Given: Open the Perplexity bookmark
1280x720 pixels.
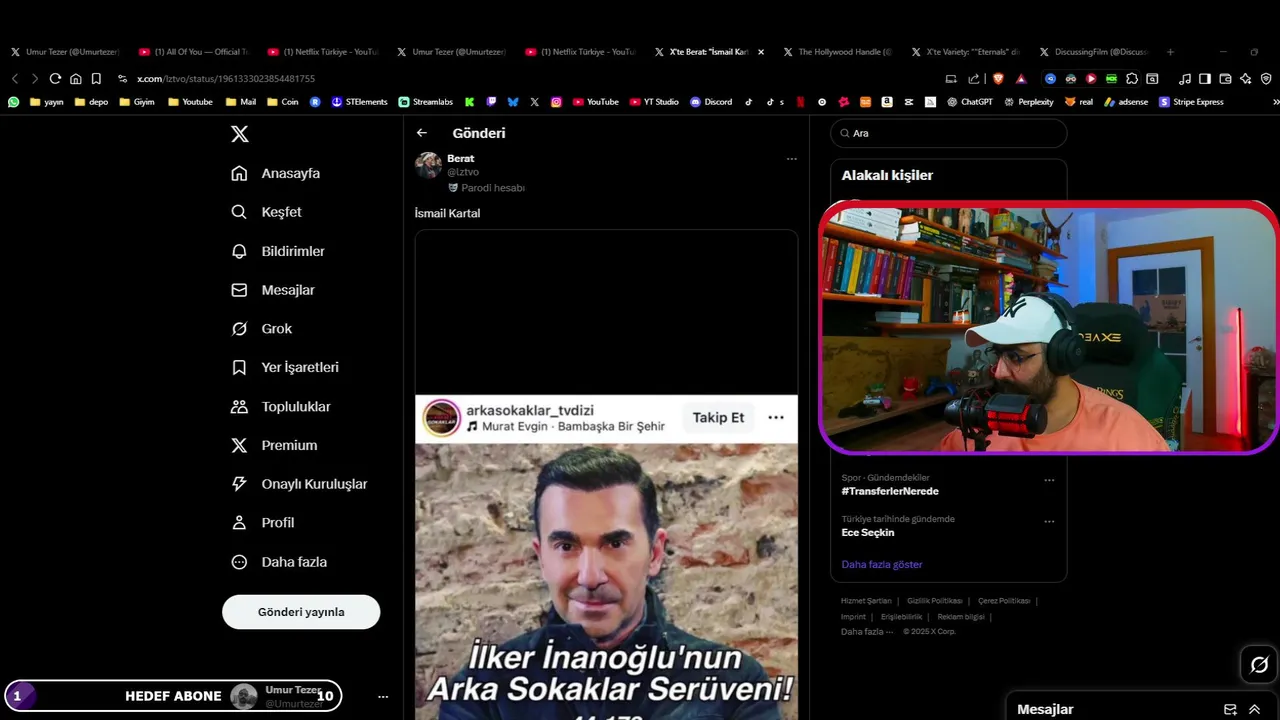Looking at the screenshot, I should tap(1029, 102).
